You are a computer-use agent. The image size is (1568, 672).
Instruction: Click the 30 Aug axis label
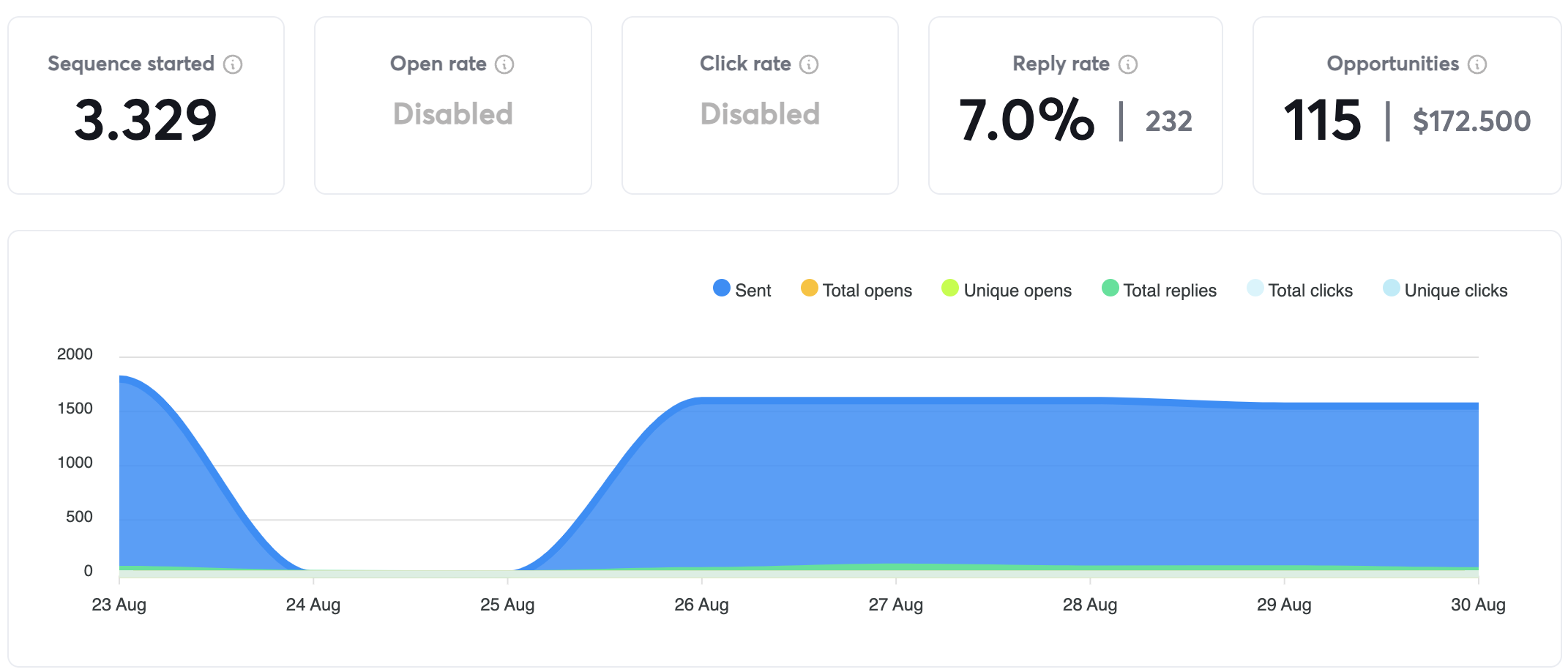1478,605
